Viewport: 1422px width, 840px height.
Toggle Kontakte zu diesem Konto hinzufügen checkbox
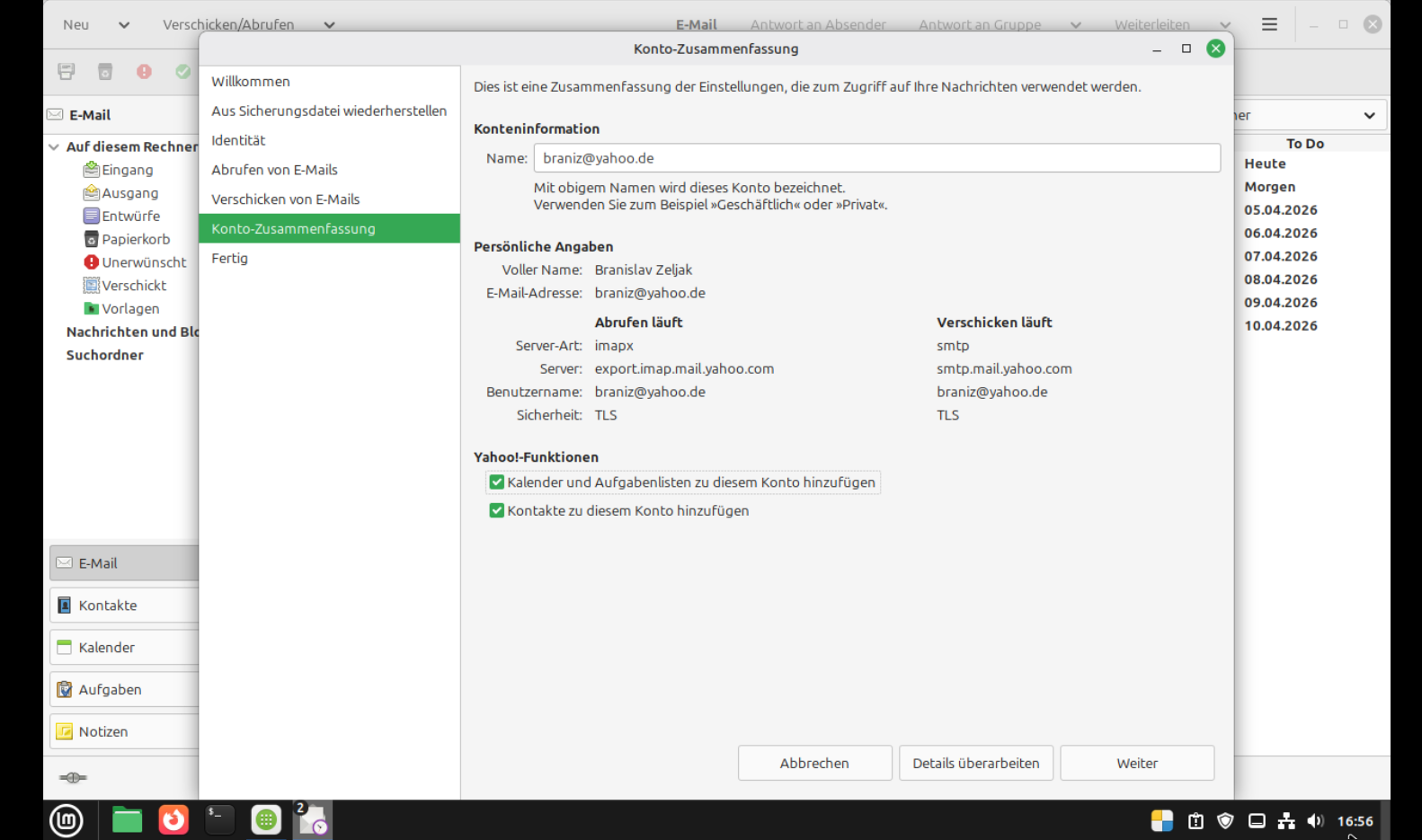coord(496,510)
